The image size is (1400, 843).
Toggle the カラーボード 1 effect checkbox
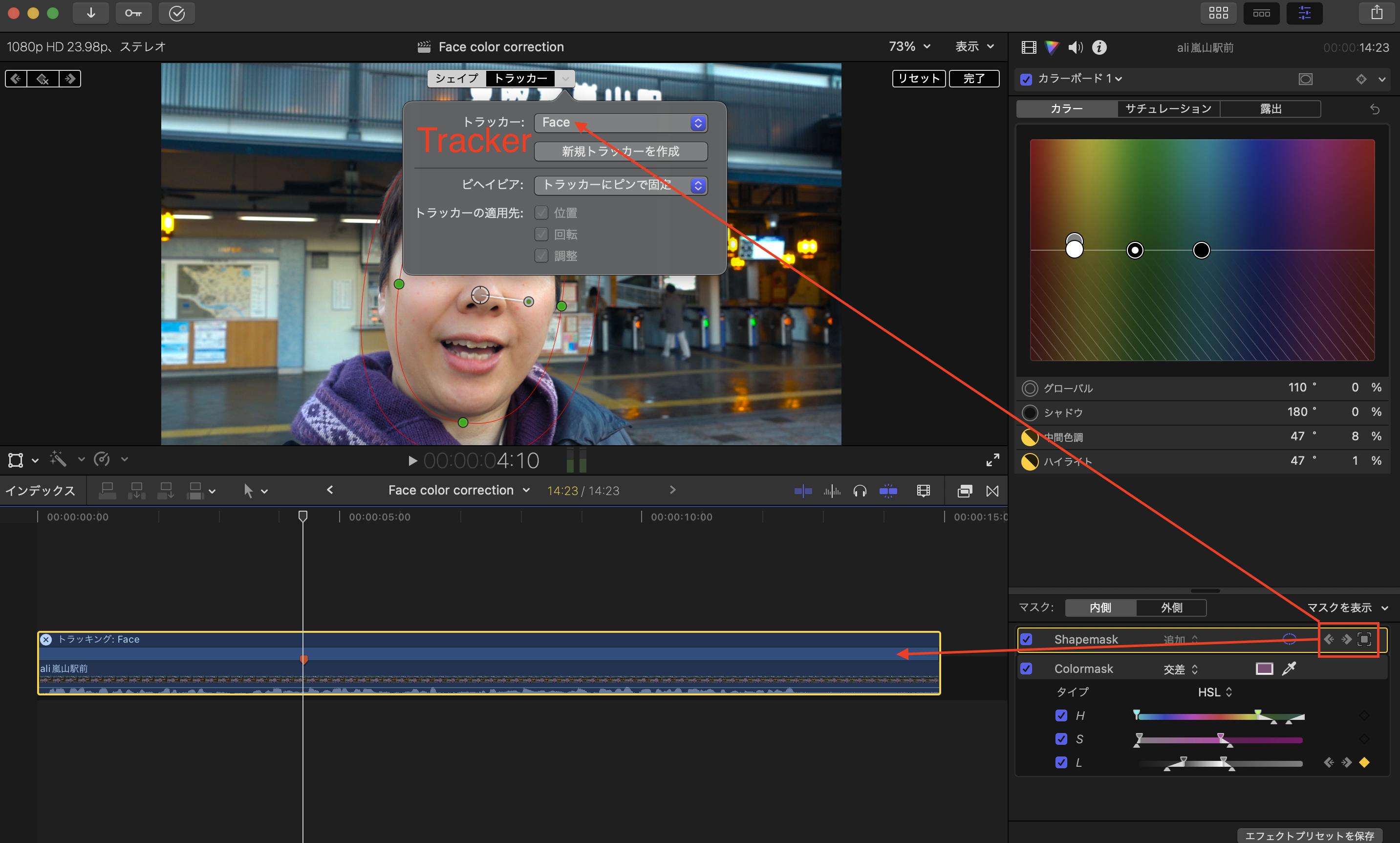[x=1026, y=79]
